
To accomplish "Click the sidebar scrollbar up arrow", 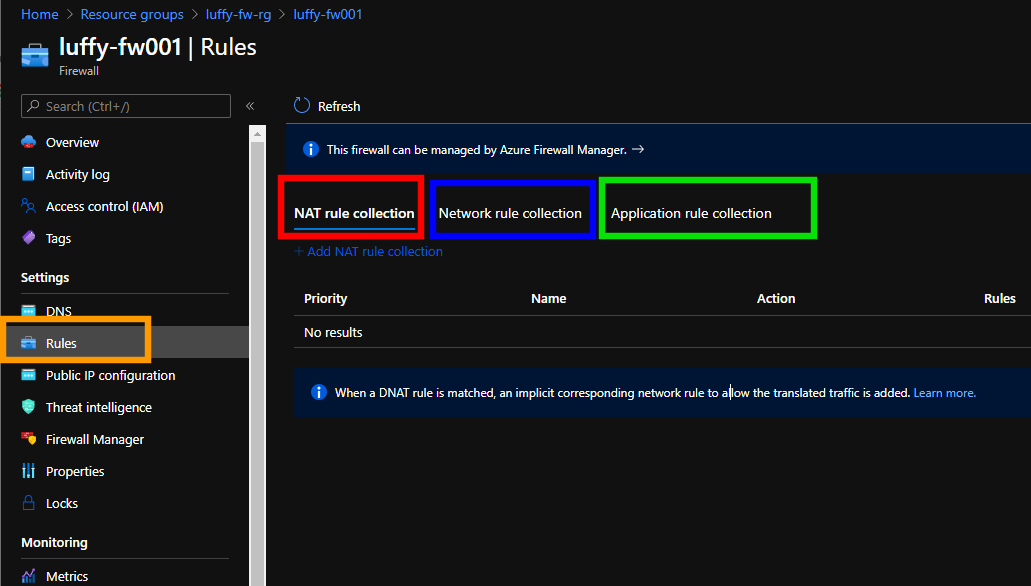I will 258,134.
